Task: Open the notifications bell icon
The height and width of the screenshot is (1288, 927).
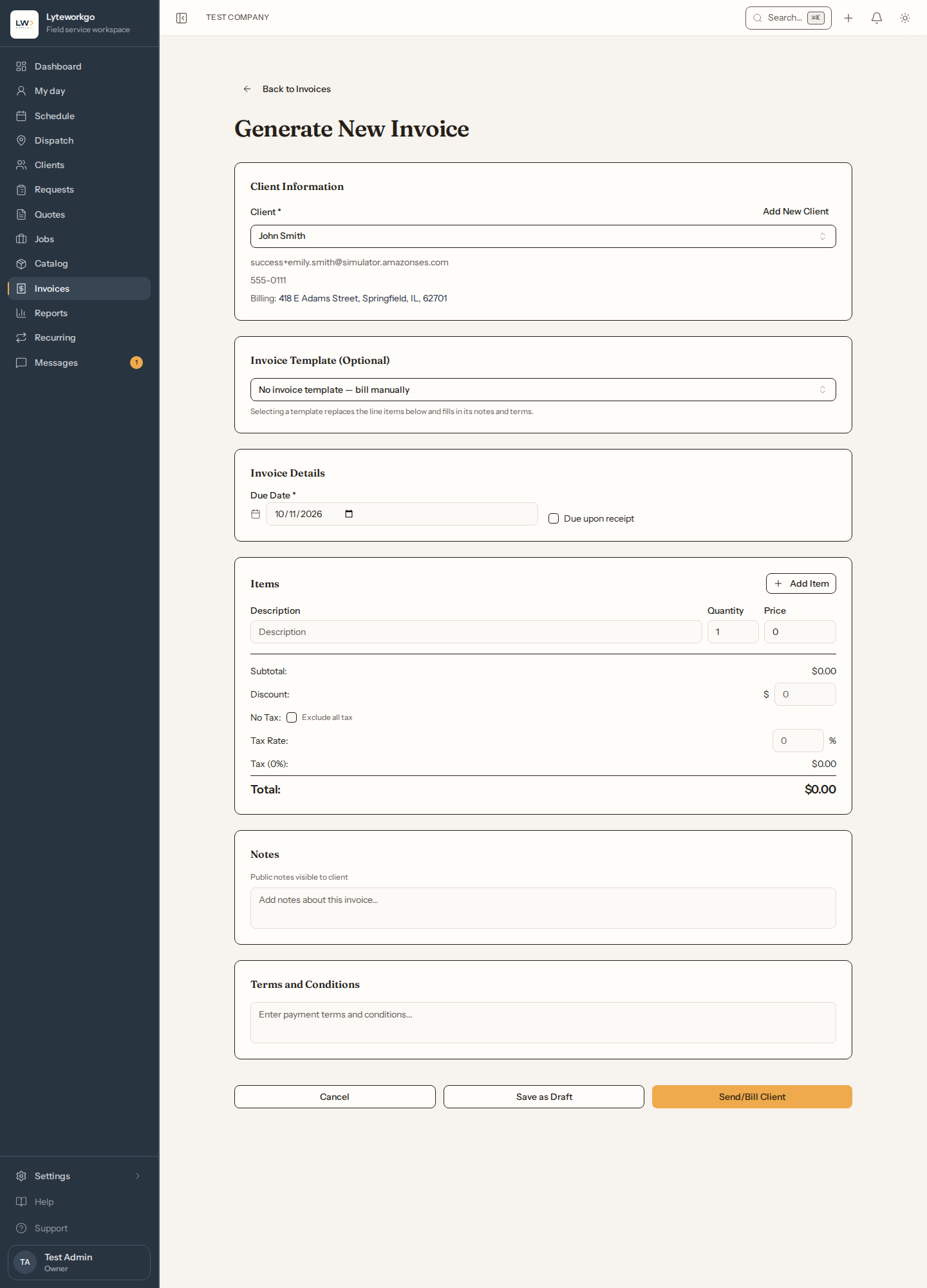Action: pos(877,18)
